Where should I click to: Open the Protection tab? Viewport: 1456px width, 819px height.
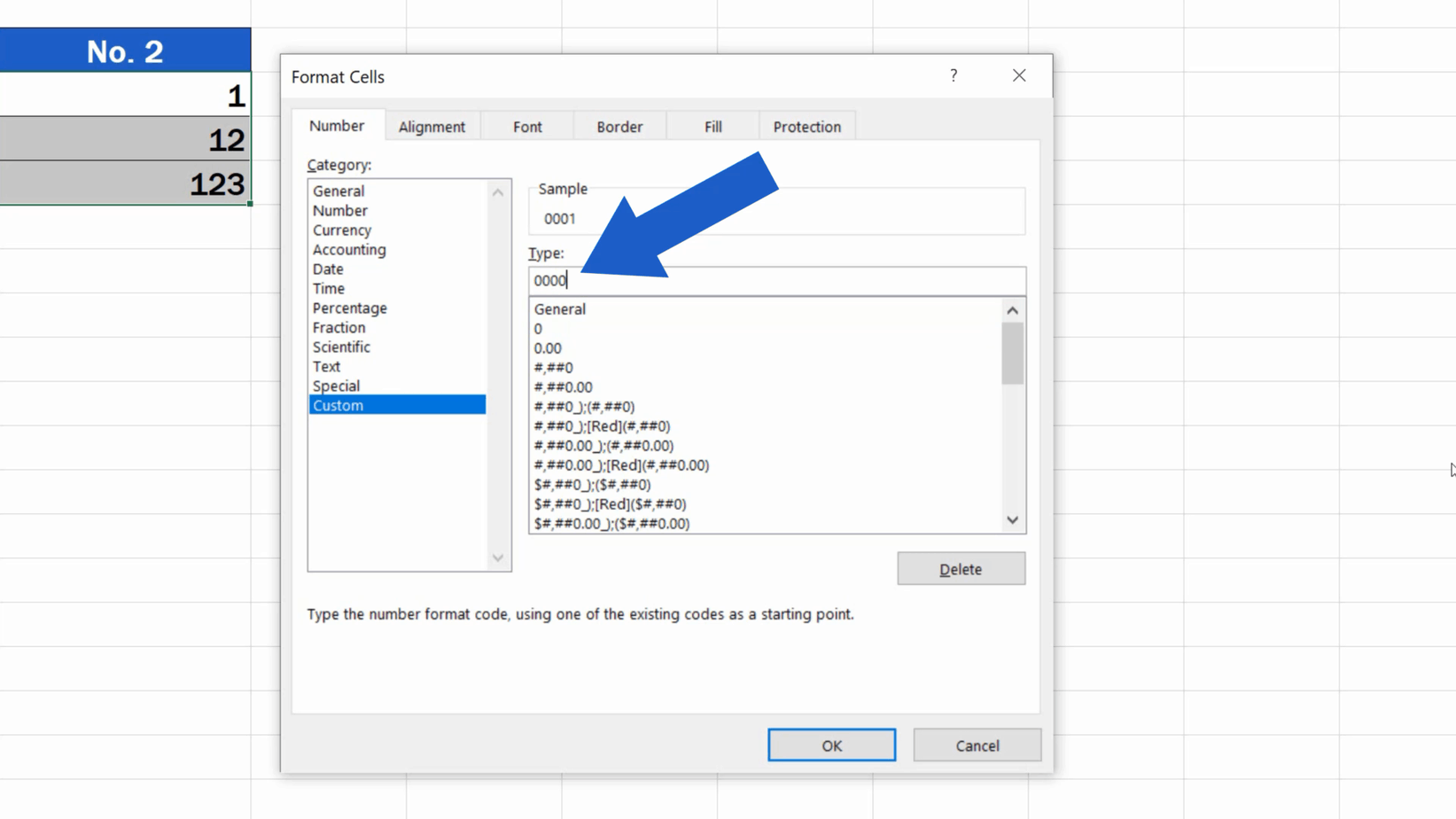(x=806, y=127)
